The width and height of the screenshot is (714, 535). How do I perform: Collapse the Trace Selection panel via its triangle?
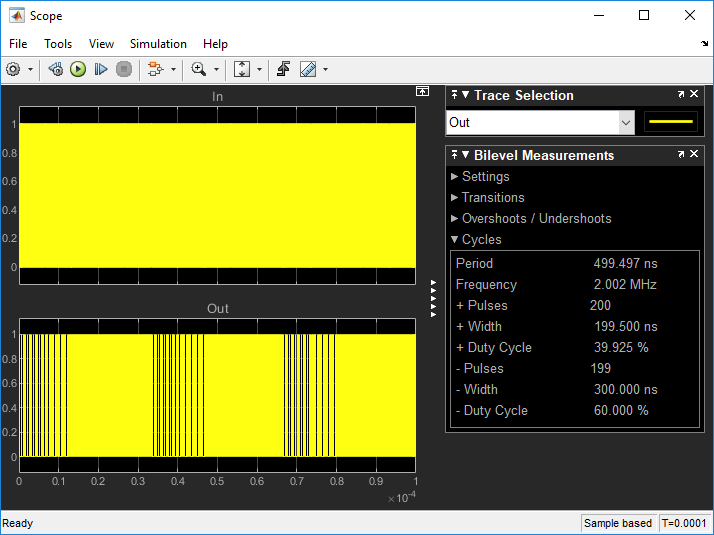click(465, 95)
